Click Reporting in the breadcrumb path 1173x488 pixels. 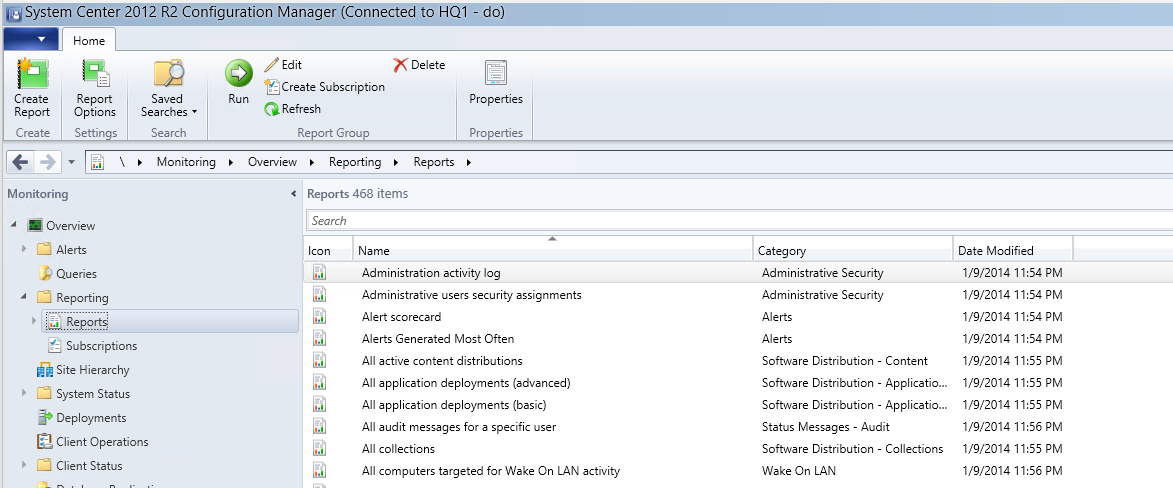pyautogui.click(x=355, y=162)
